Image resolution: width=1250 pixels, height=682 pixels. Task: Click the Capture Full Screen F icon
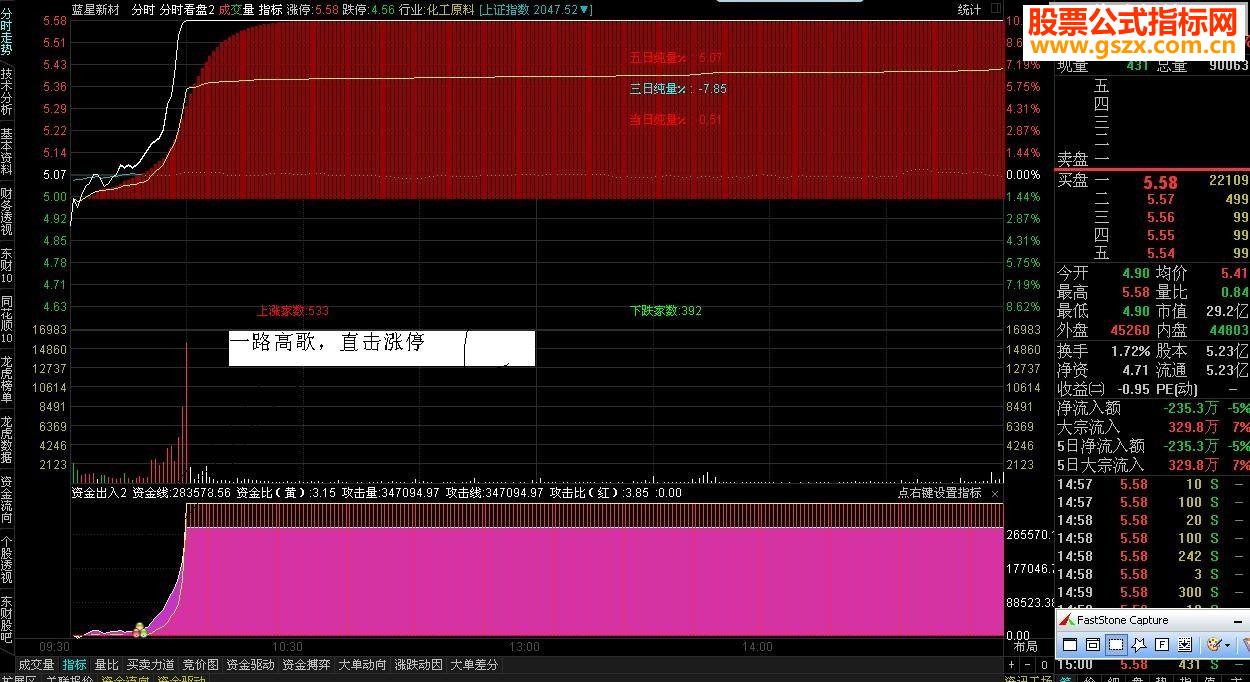pyautogui.click(x=1162, y=645)
